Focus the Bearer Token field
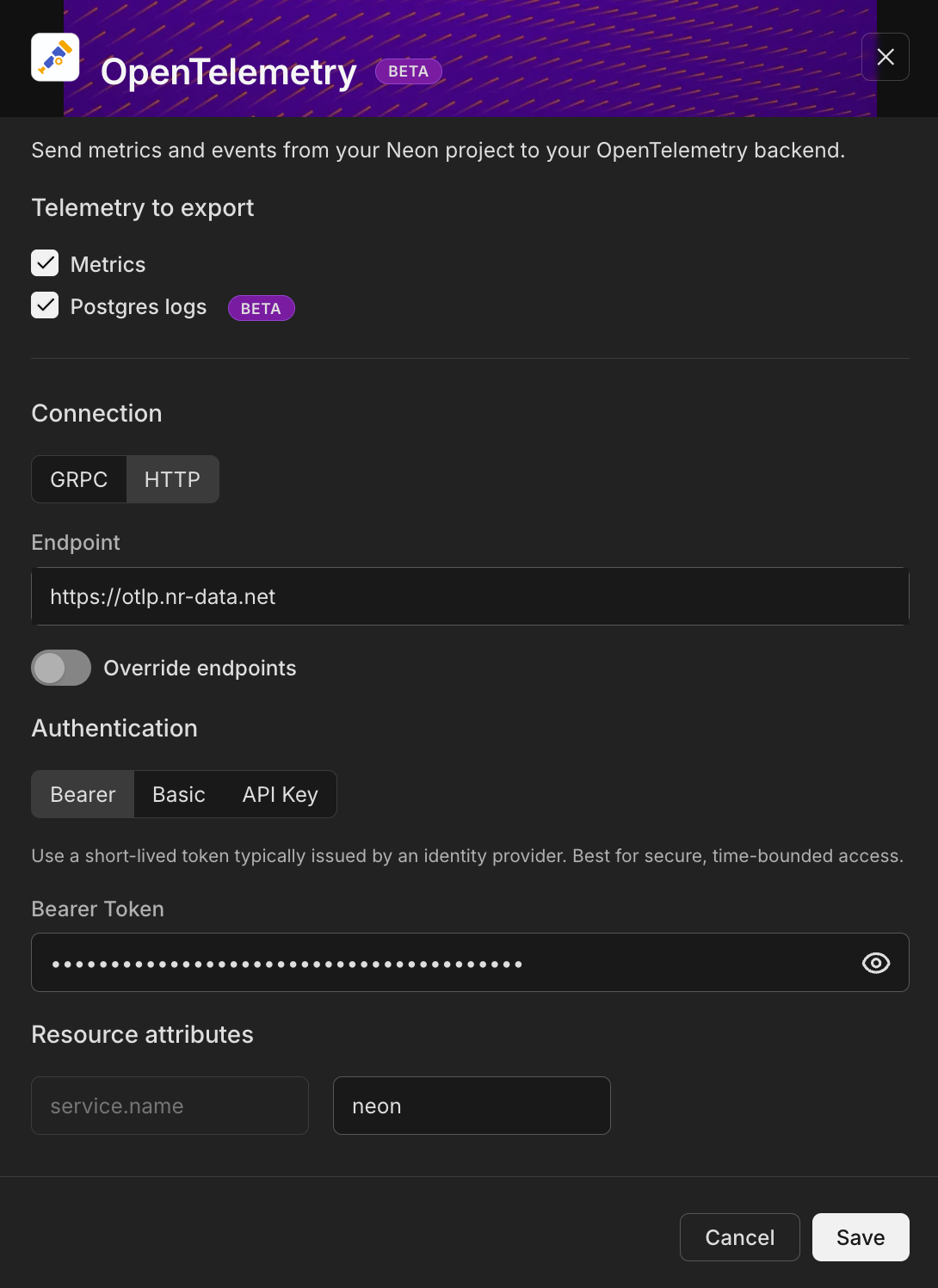The width and height of the screenshot is (938, 1288). click(x=430, y=962)
